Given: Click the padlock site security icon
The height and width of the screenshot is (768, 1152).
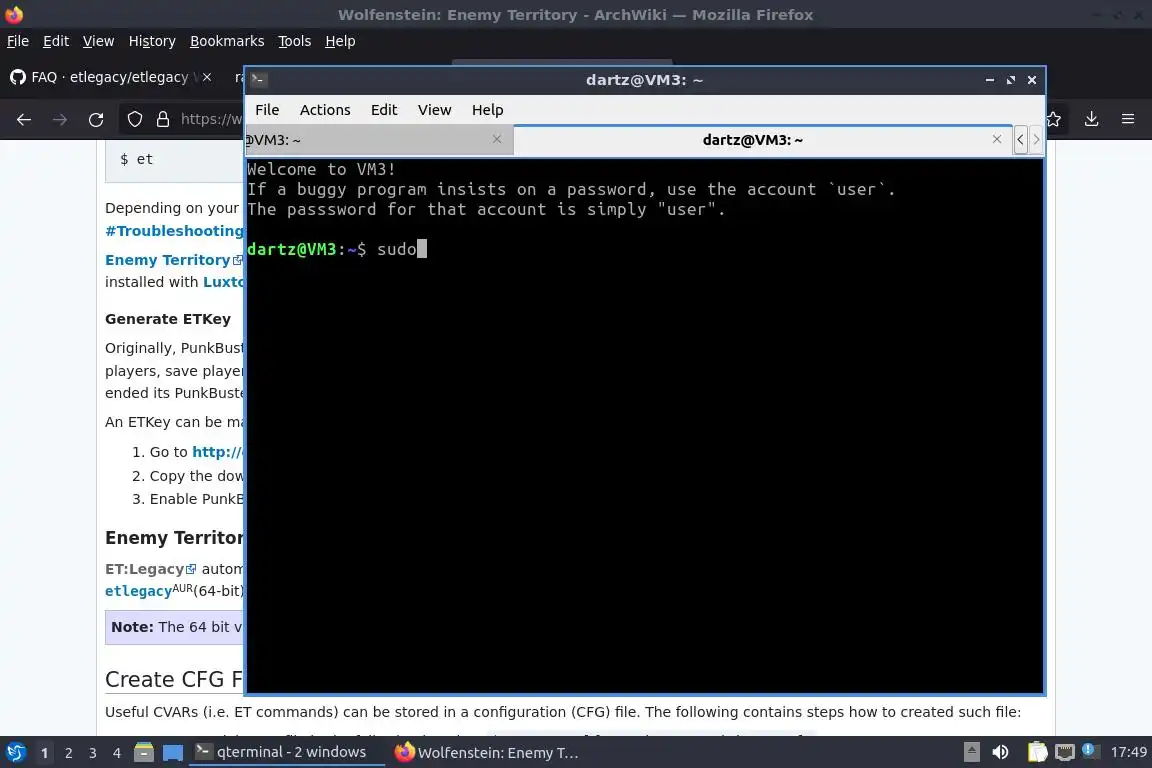Looking at the screenshot, I should tap(163, 119).
